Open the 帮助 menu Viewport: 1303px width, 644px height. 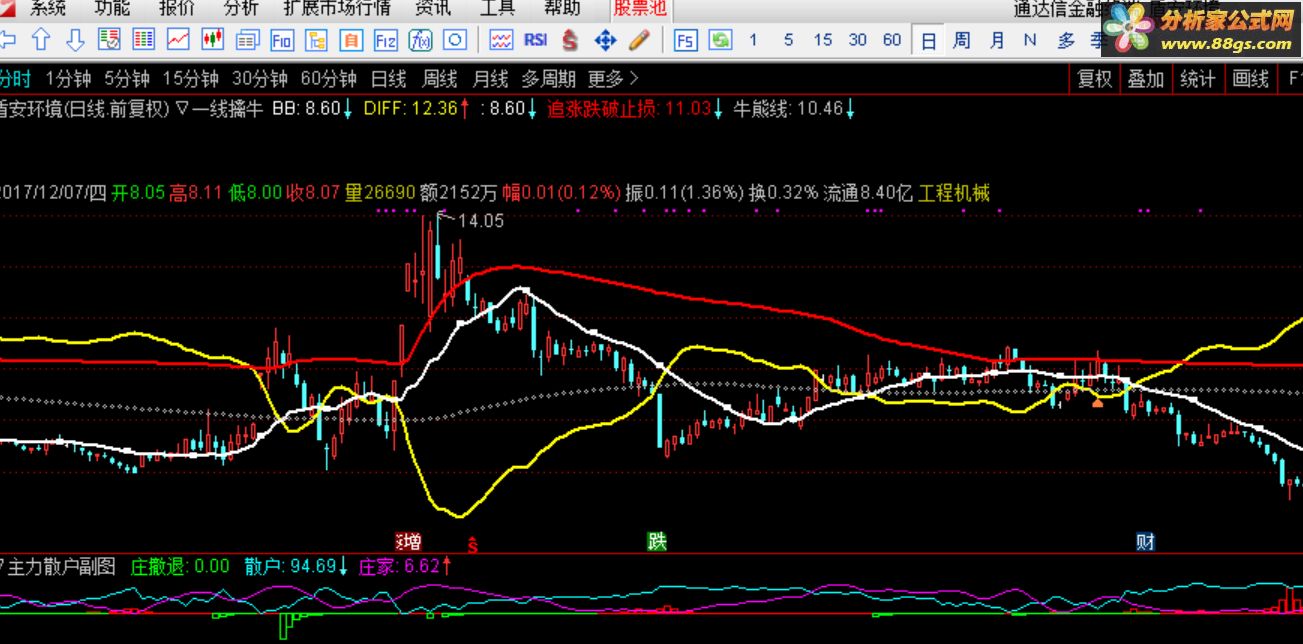point(562,9)
